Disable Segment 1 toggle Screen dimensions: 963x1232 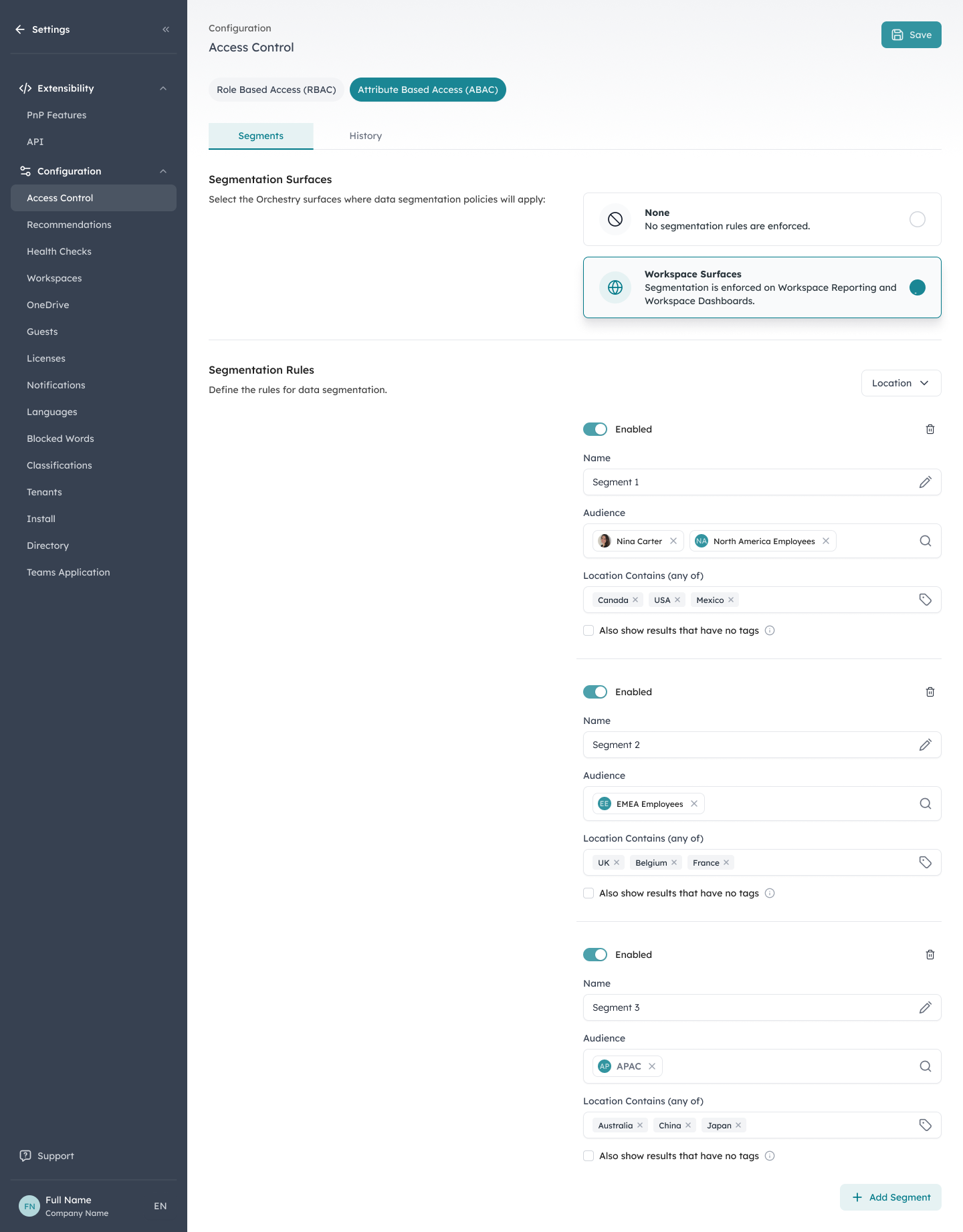pos(595,429)
